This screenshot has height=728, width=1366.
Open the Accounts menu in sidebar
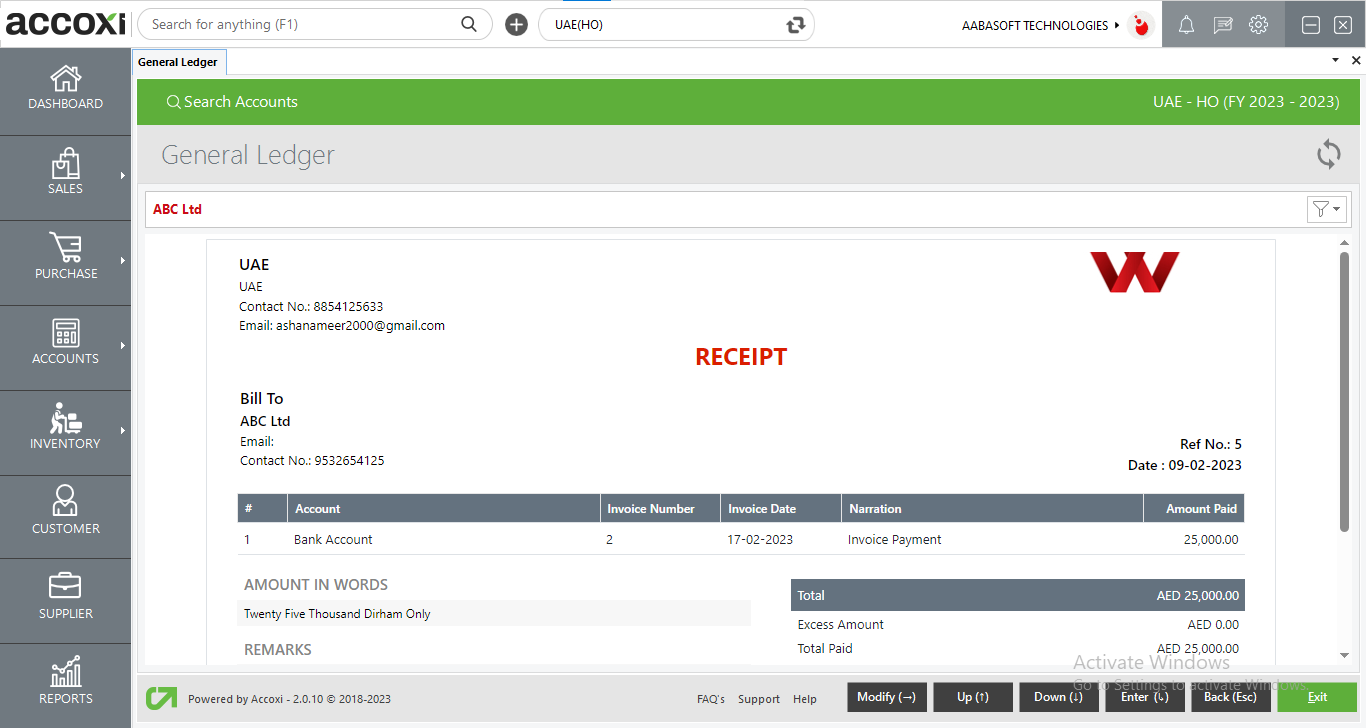tap(65, 342)
